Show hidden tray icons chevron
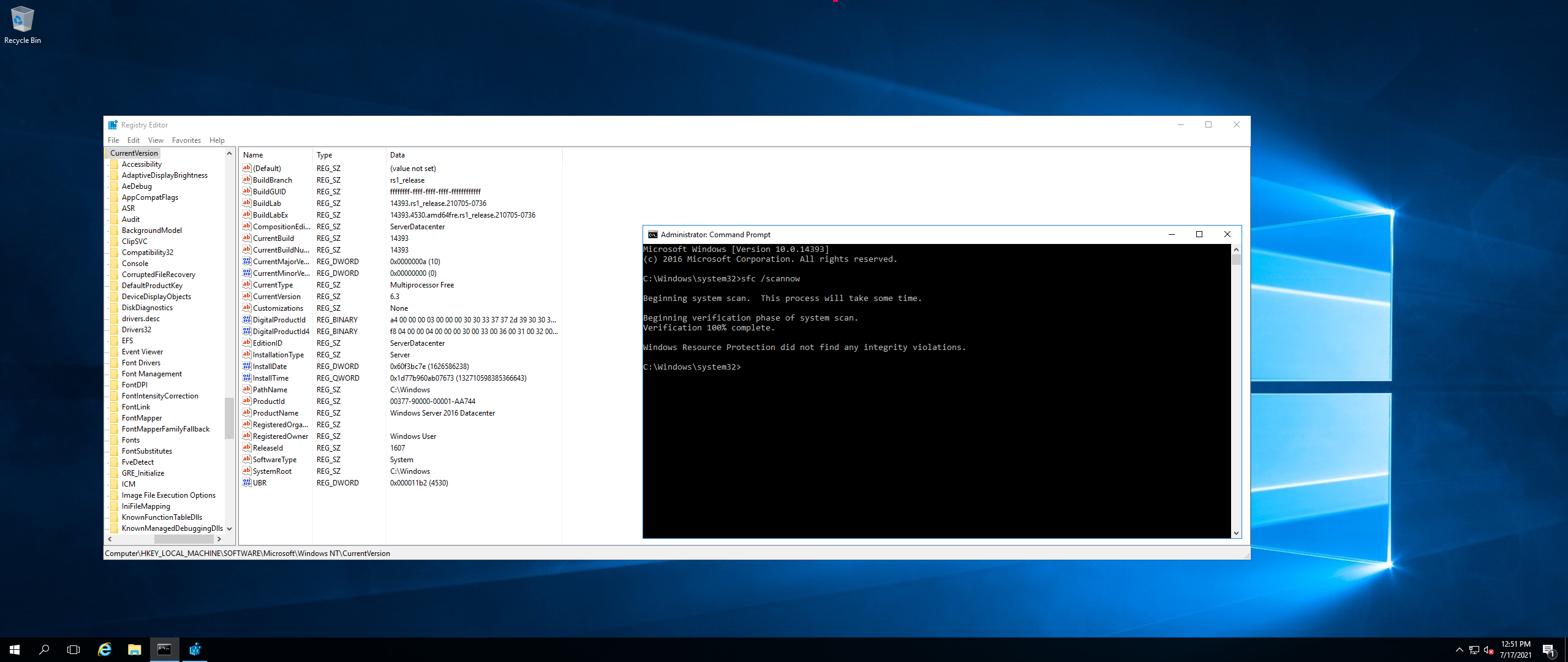 click(x=1459, y=650)
